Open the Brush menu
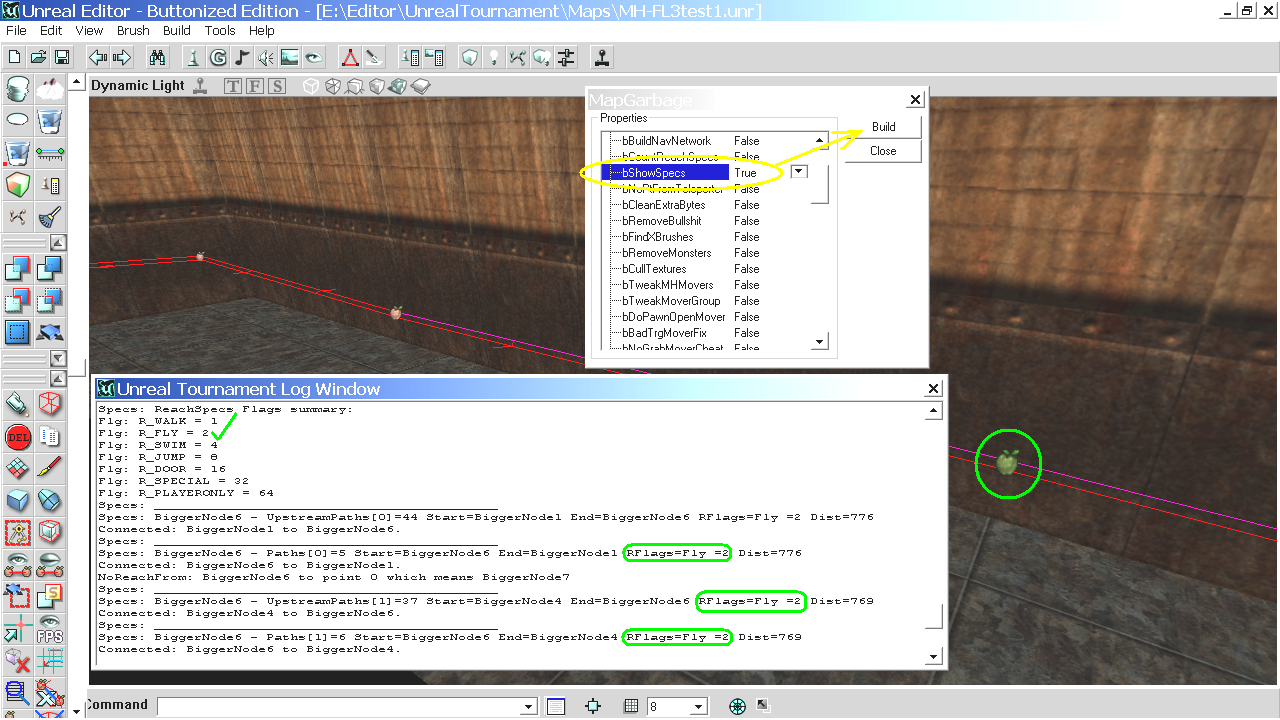Screen dimensions: 1280x720 (x=133, y=31)
